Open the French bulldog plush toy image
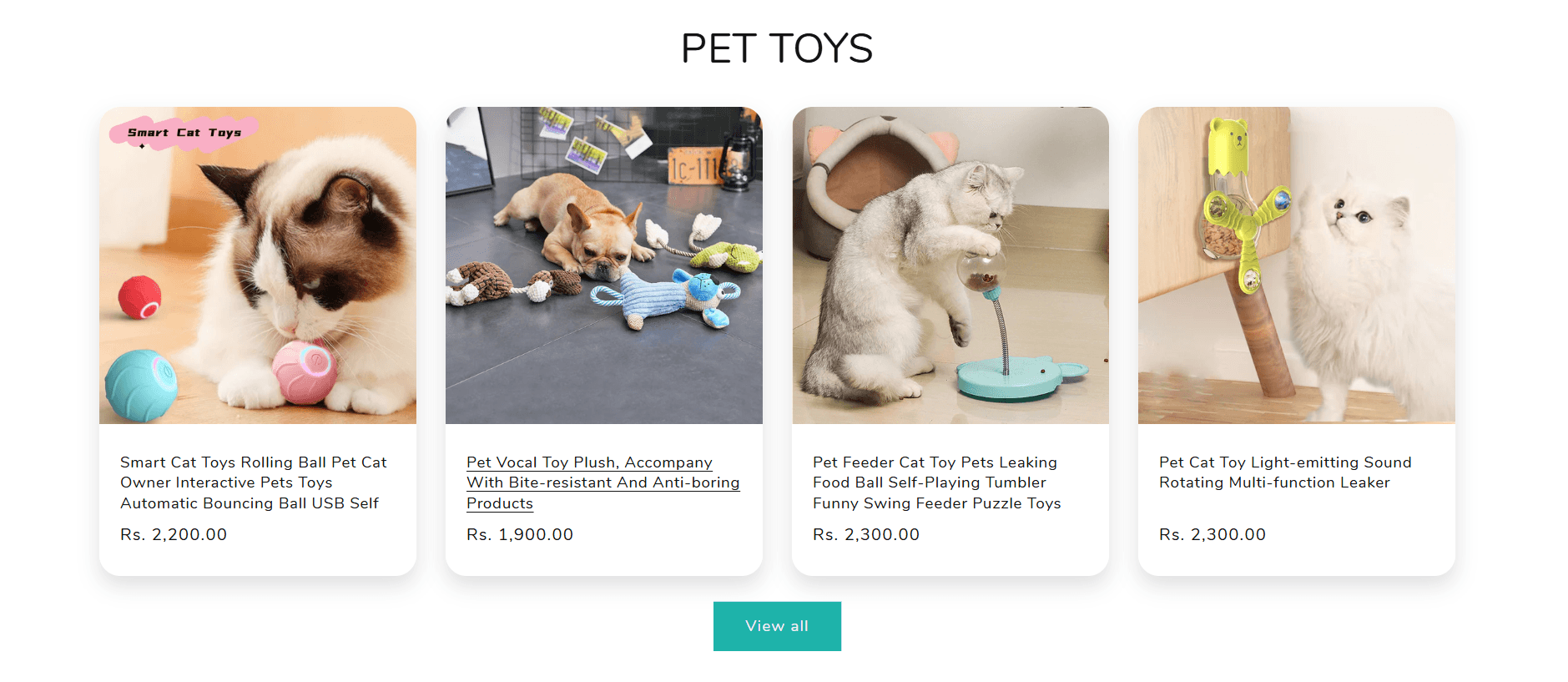 [x=604, y=265]
